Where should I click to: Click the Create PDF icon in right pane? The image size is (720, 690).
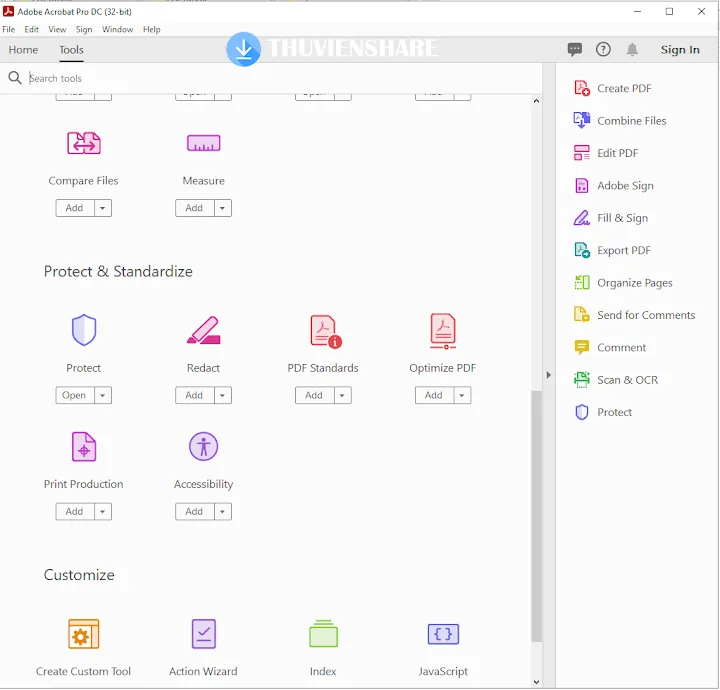pos(582,88)
